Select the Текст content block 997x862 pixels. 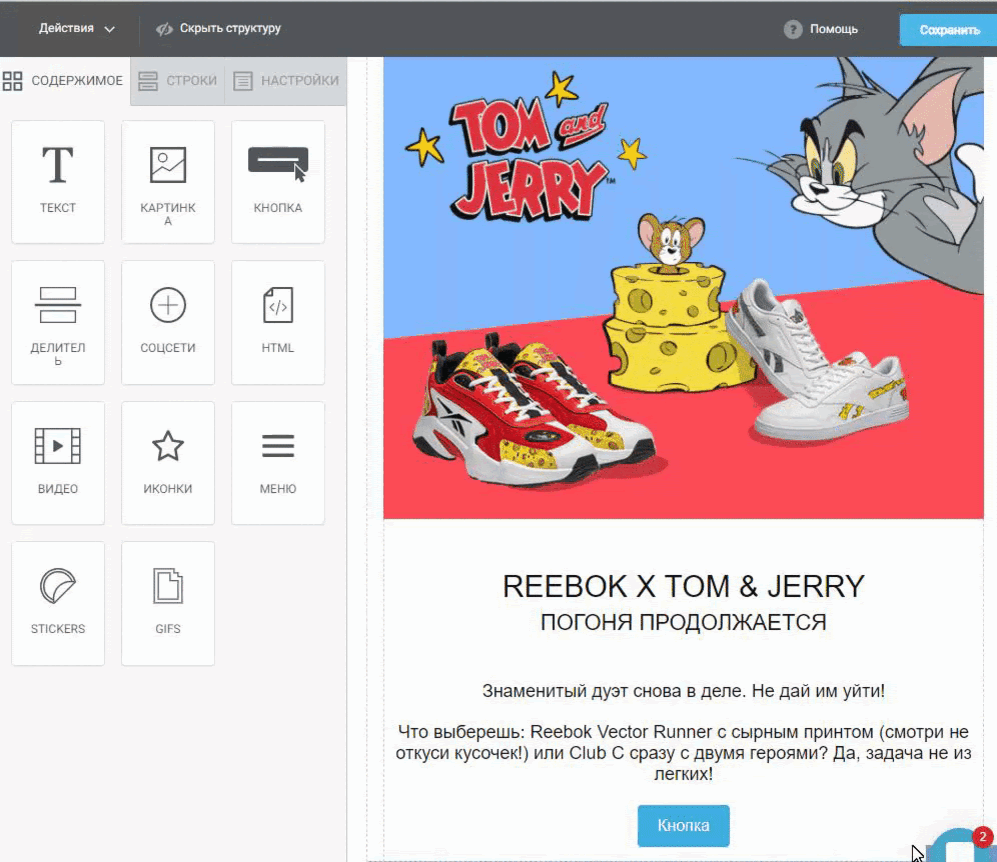point(58,182)
